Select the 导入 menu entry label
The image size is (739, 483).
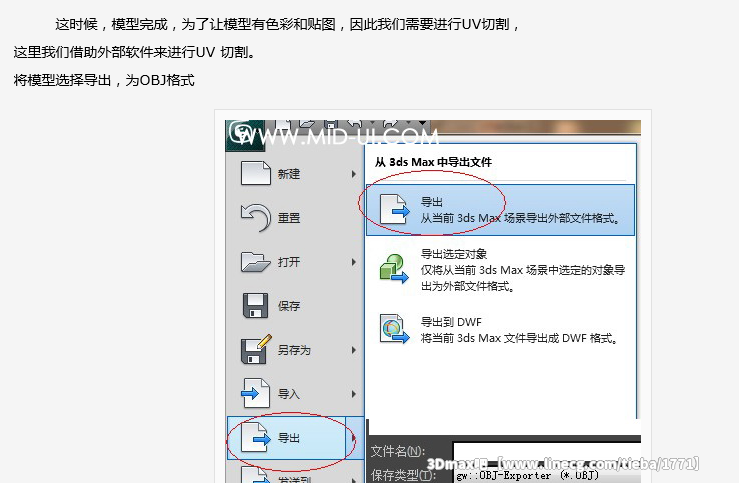pos(289,394)
